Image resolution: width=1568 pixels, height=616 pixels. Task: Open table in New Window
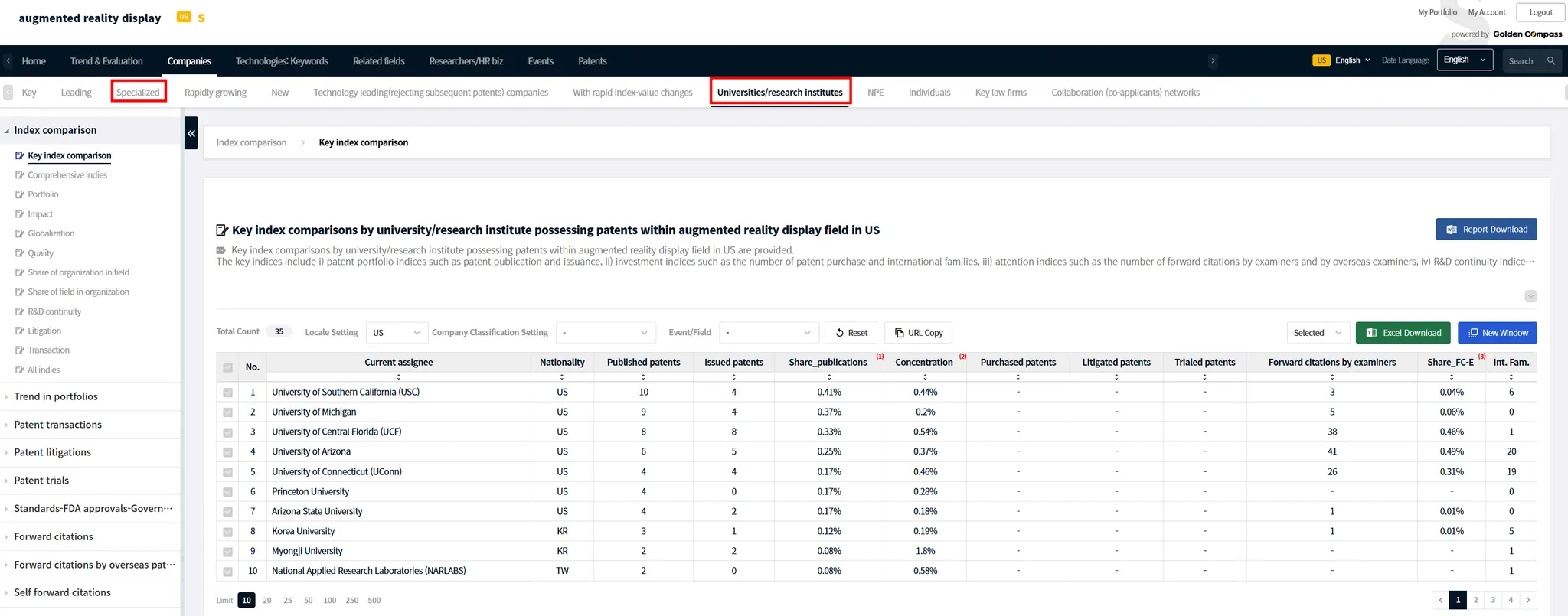pyautogui.click(x=1497, y=333)
